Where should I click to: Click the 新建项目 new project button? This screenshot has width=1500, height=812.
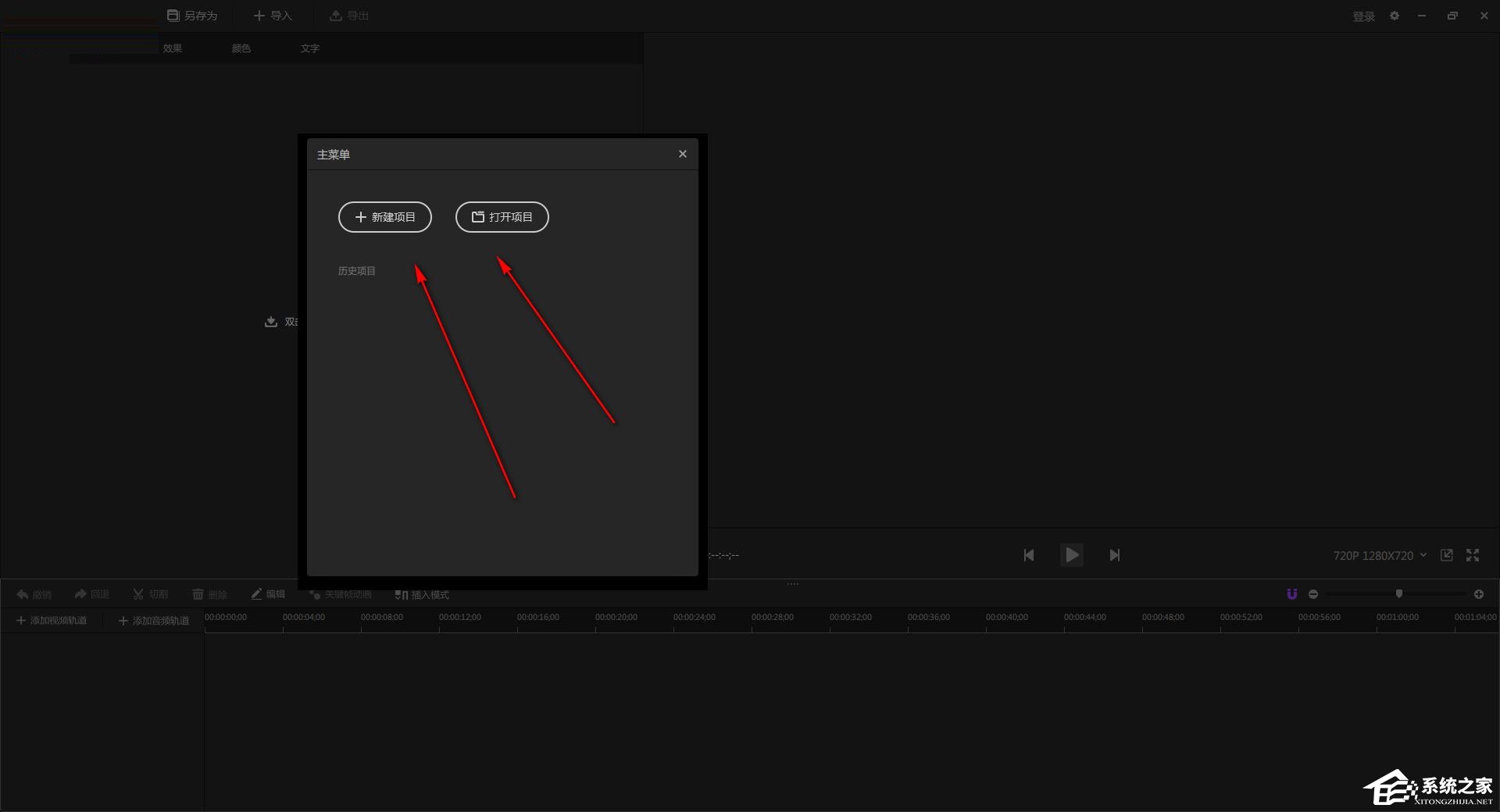(384, 217)
